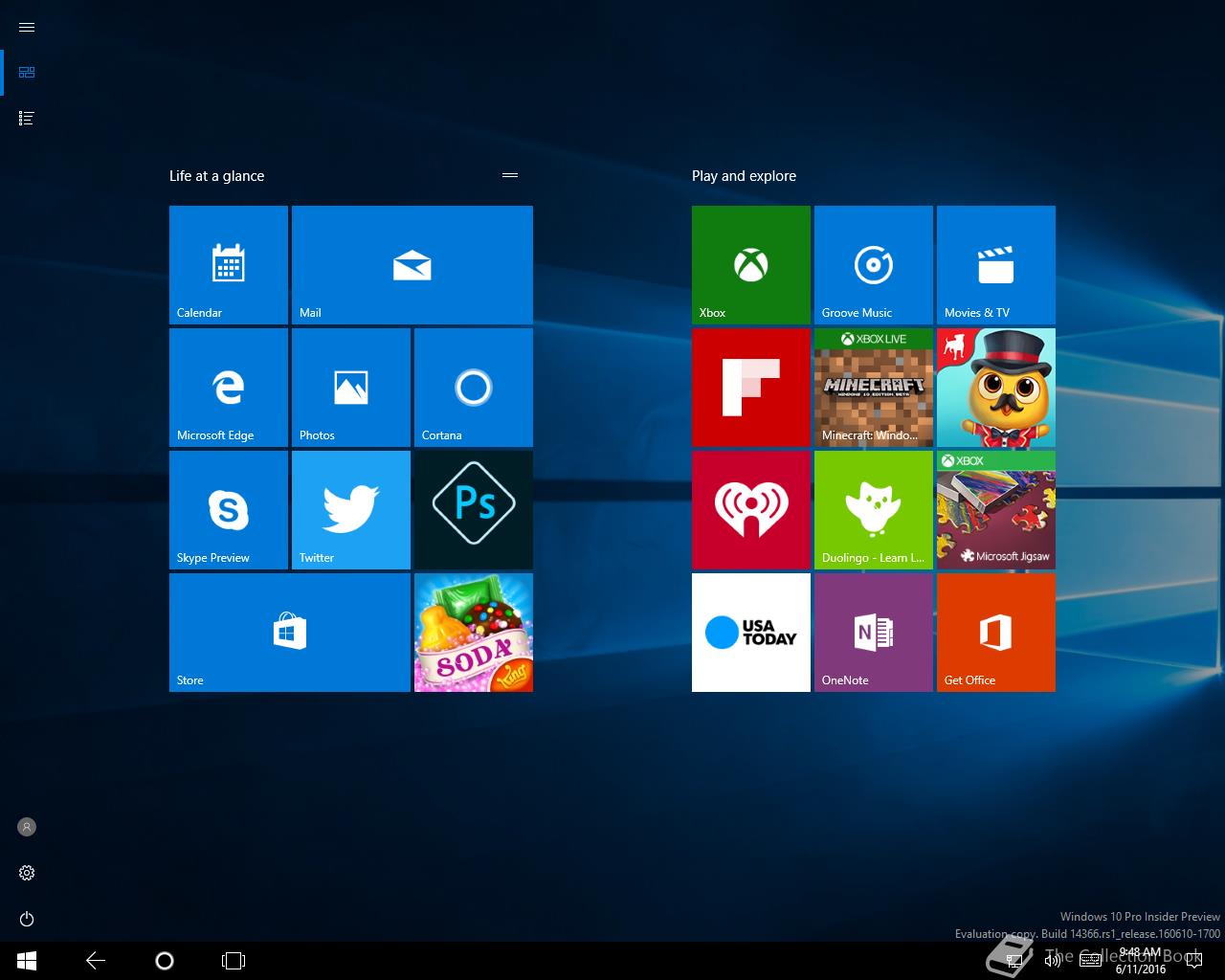Image resolution: width=1225 pixels, height=980 pixels.
Task: Launch Microsoft Edge from its tile
Action: point(229,388)
